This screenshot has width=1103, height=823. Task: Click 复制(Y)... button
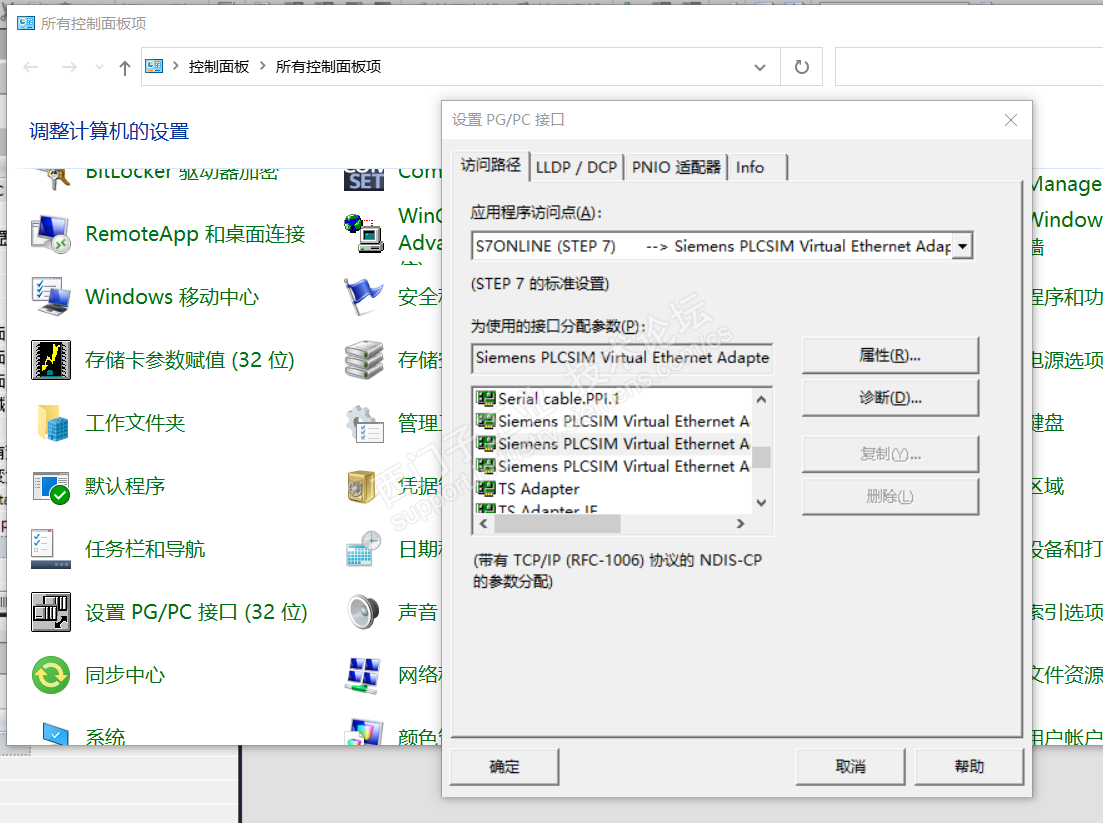(x=890, y=454)
